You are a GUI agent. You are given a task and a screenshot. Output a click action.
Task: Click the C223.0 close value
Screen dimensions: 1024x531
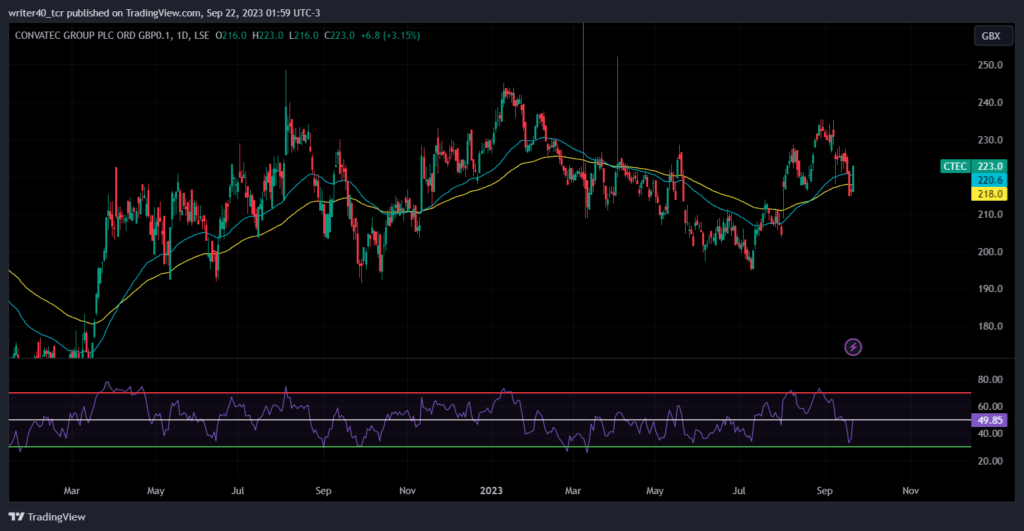pyautogui.click(x=340, y=35)
